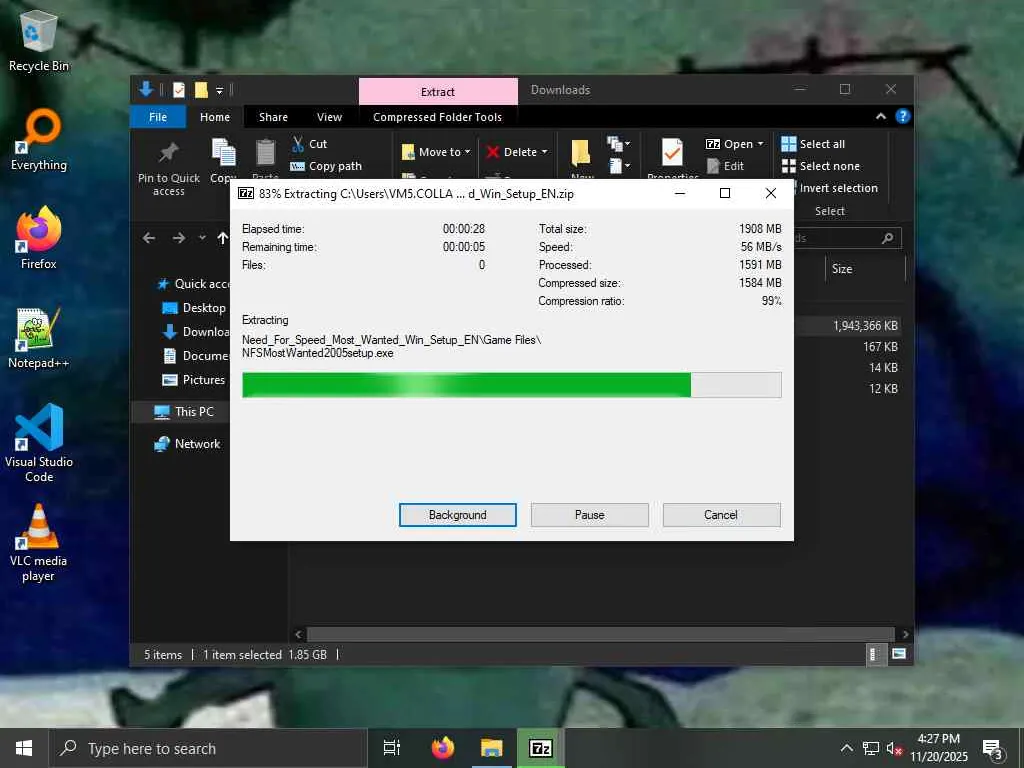Click the Edit ribbon command
This screenshot has width=1024, height=768.
click(726, 166)
